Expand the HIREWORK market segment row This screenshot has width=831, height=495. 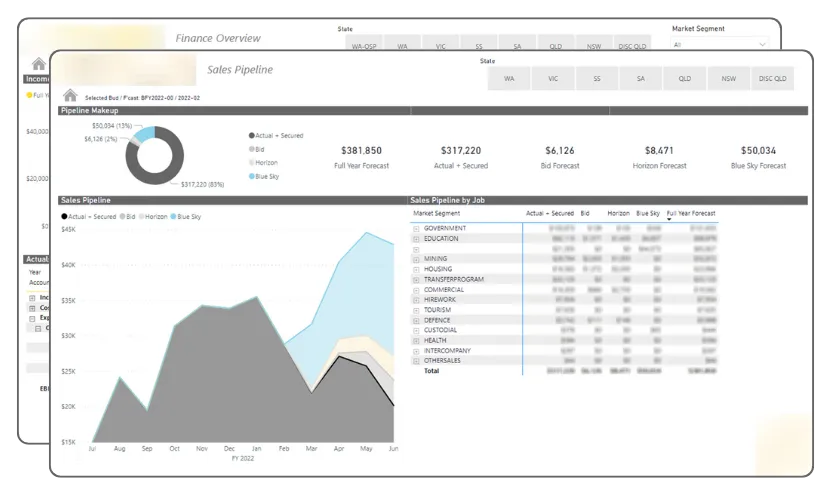pos(417,300)
